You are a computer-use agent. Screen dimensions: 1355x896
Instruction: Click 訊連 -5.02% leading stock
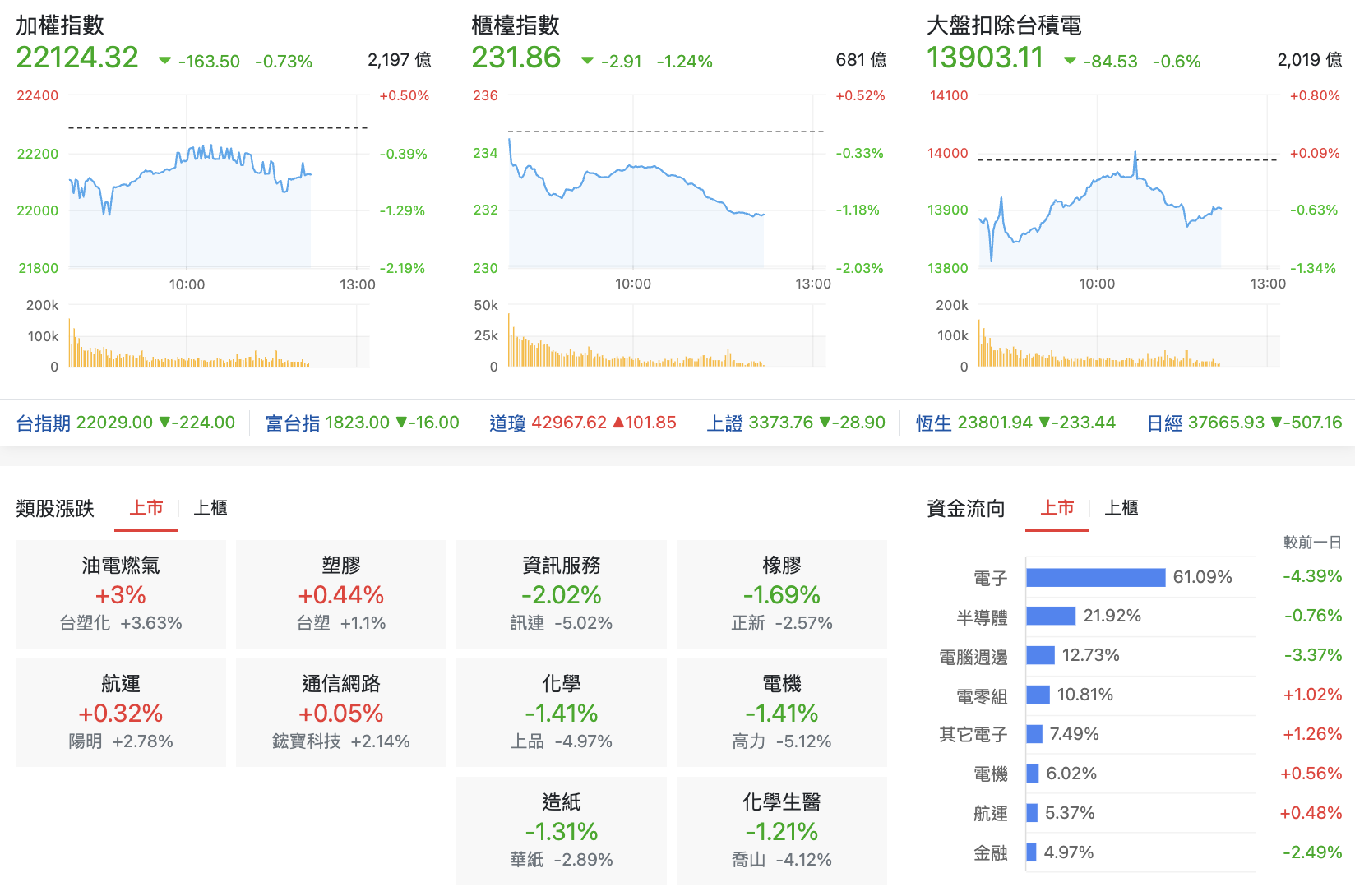(x=562, y=623)
